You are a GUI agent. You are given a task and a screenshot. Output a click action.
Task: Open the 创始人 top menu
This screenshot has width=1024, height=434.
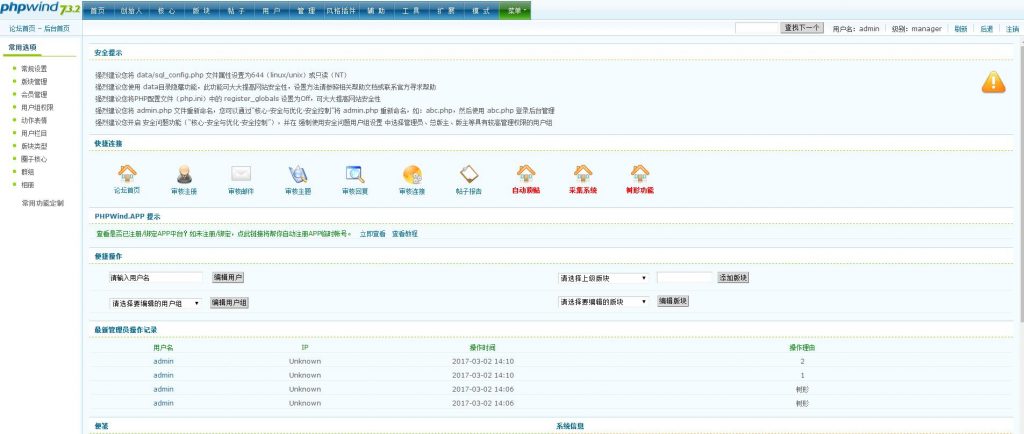(x=131, y=11)
